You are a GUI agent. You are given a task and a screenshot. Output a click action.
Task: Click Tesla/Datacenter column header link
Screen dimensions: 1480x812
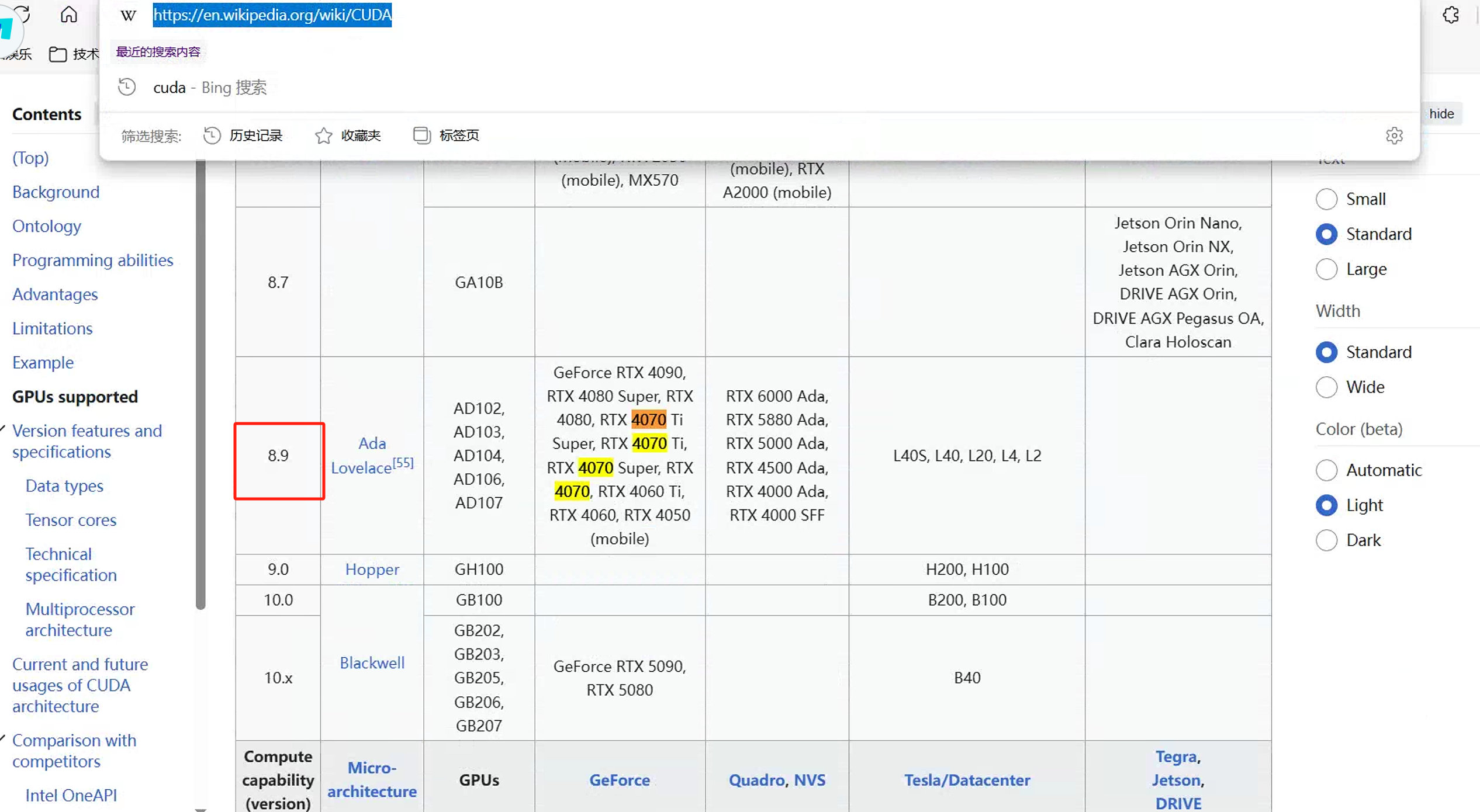pos(967,780)
